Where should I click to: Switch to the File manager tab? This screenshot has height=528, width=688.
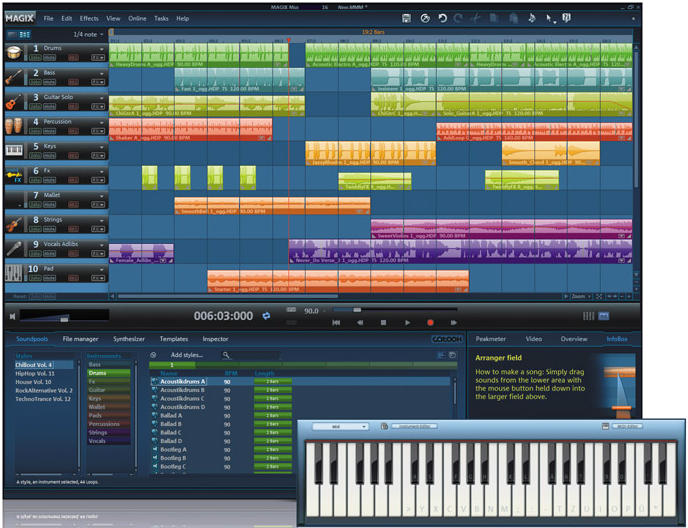(x=80, y=339)
